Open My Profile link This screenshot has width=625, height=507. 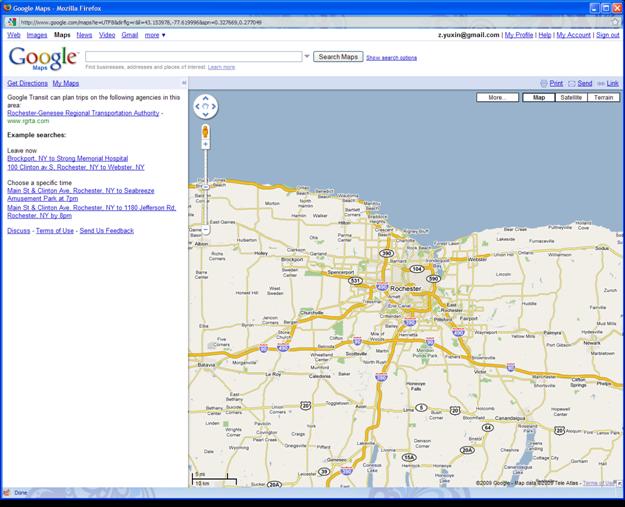[519, 35]
